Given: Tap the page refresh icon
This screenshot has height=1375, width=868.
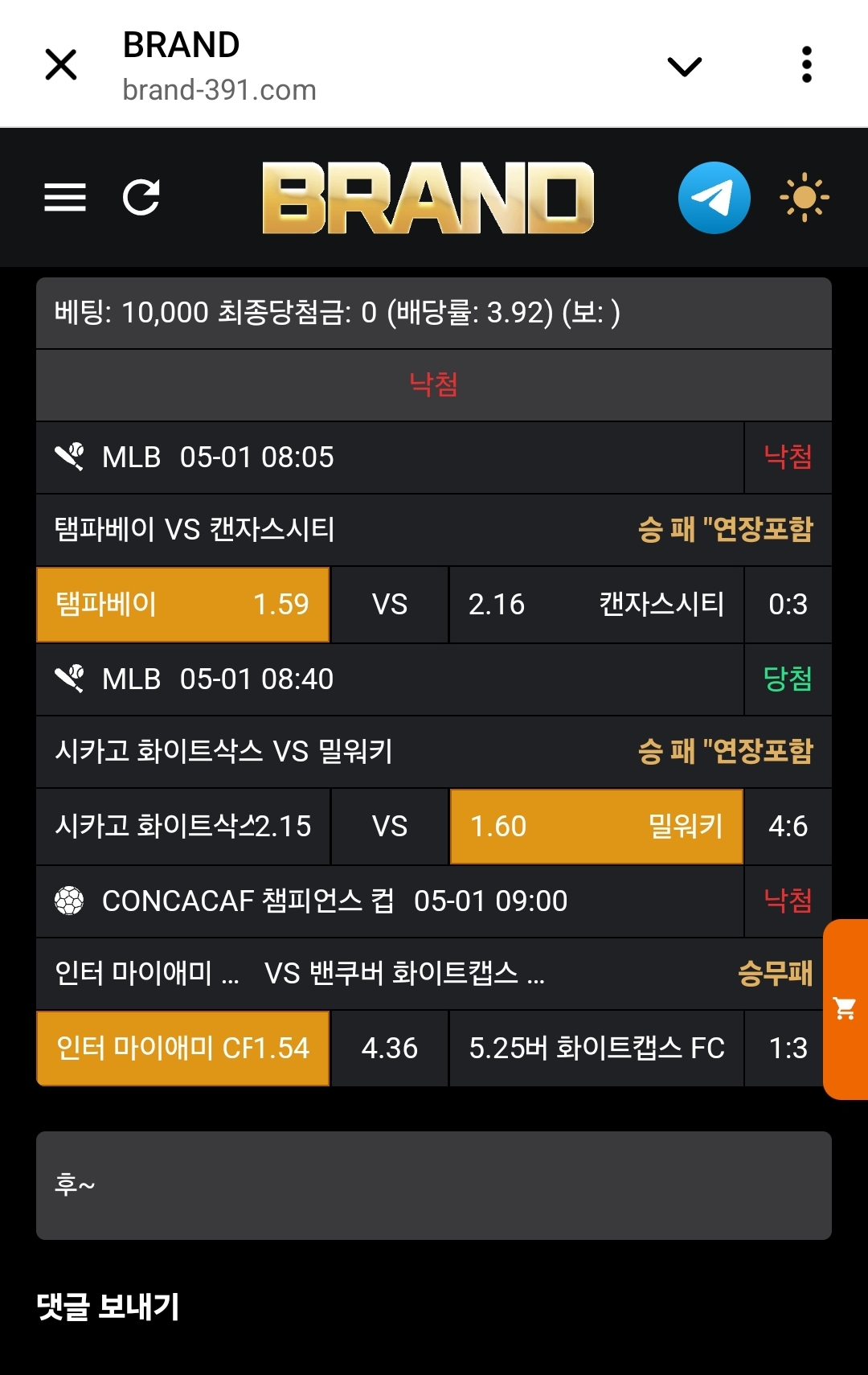Looking at the screenshot, I should [141, 197].
